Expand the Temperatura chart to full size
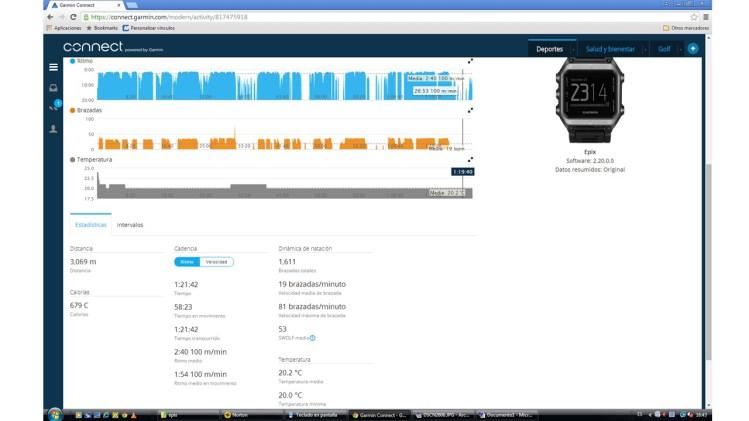 pos(471,160)
